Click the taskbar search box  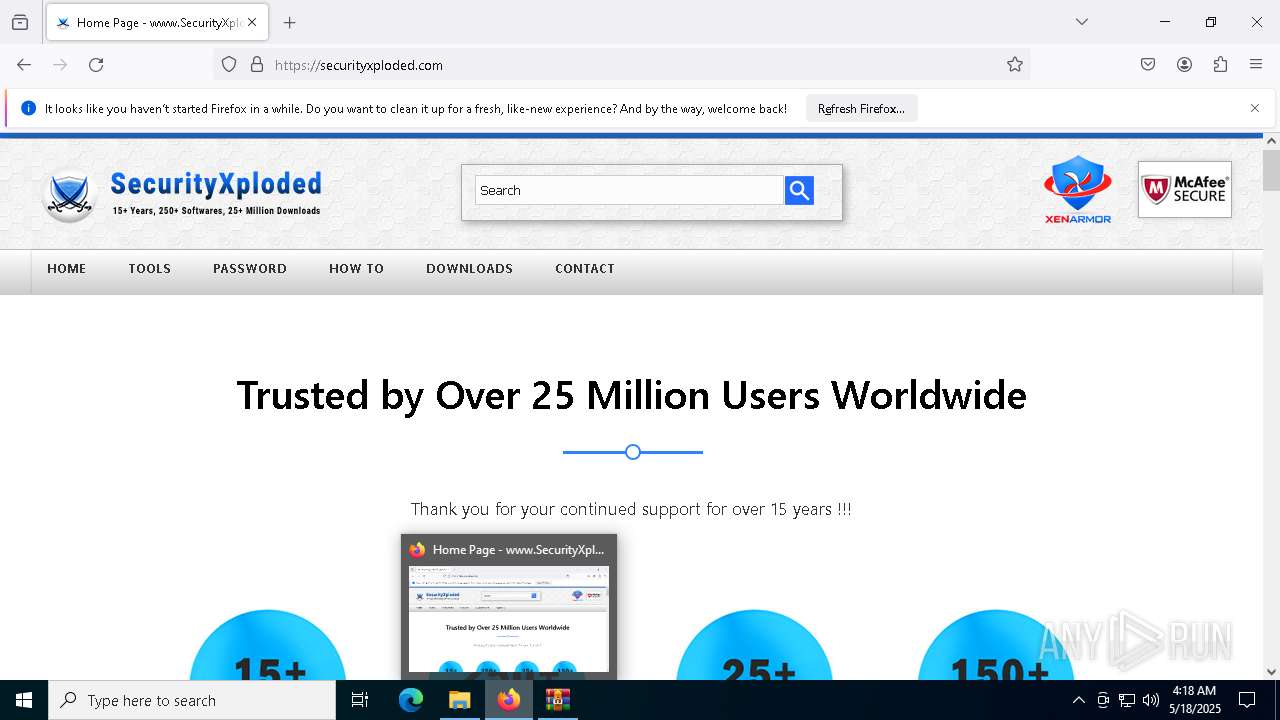click(192, 700)
